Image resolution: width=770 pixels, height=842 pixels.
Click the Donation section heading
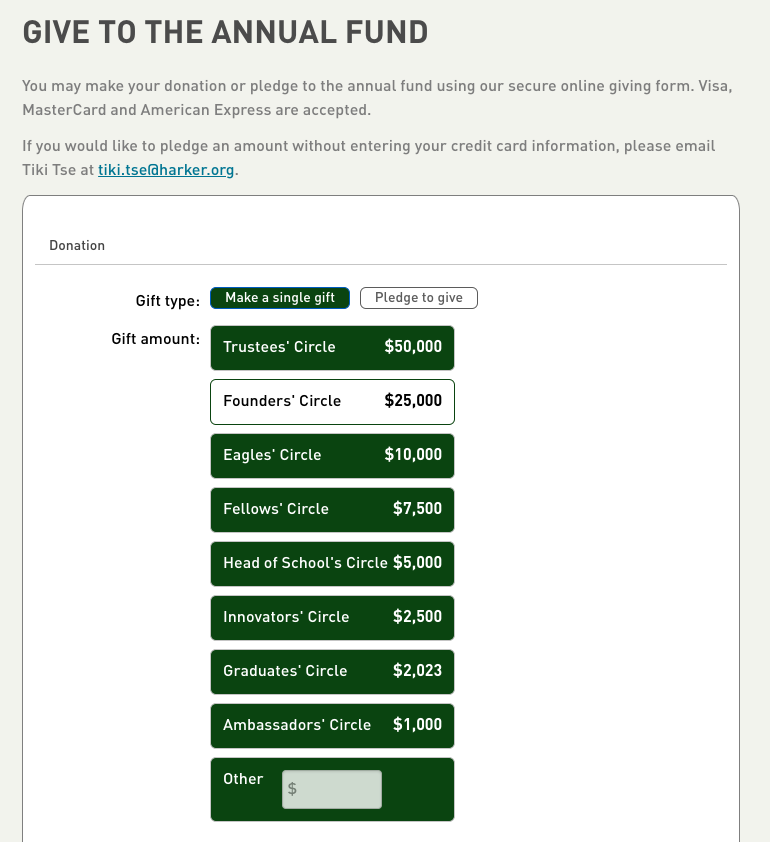[x=77, y=245]
